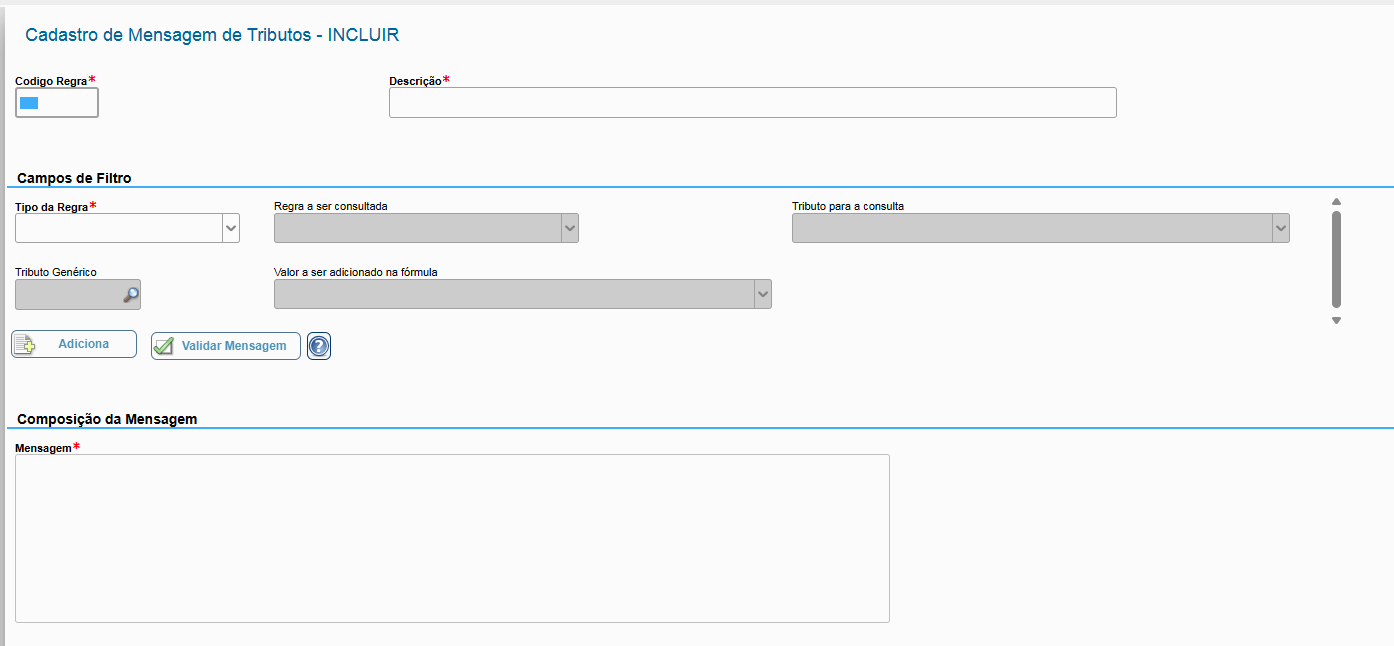Viewport: 1394px width, 646px height.
Task: Click inside the Mensagem text area
Action: pos(452,538)
